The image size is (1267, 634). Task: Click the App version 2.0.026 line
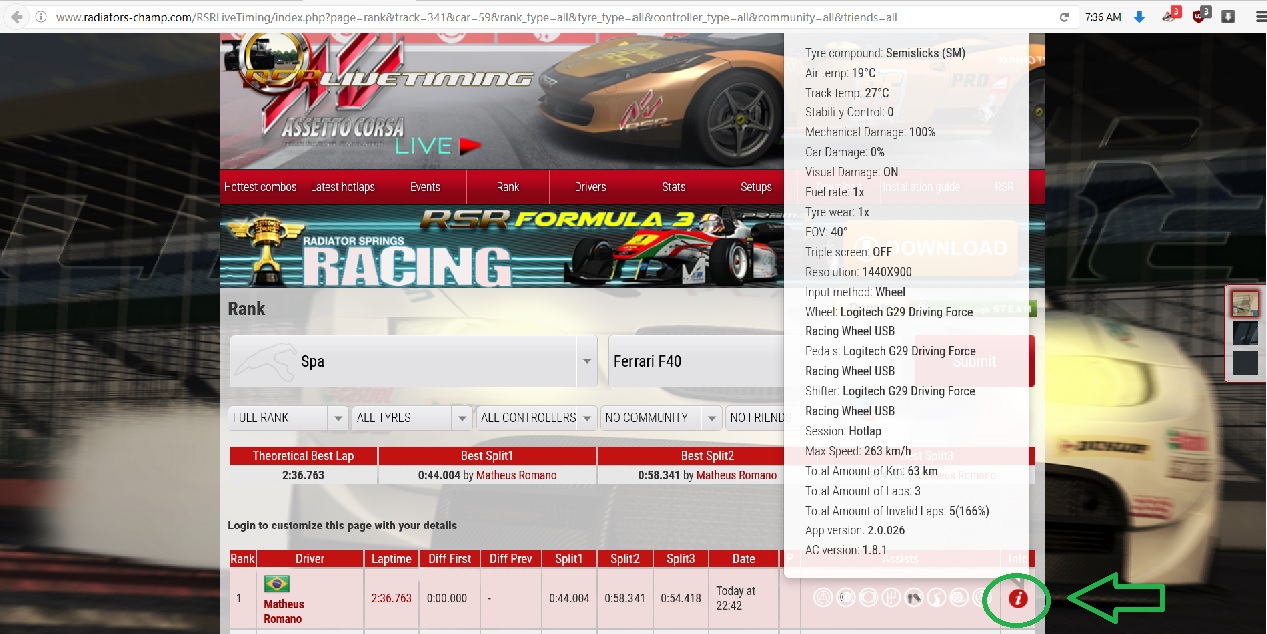tap(855, 530)
